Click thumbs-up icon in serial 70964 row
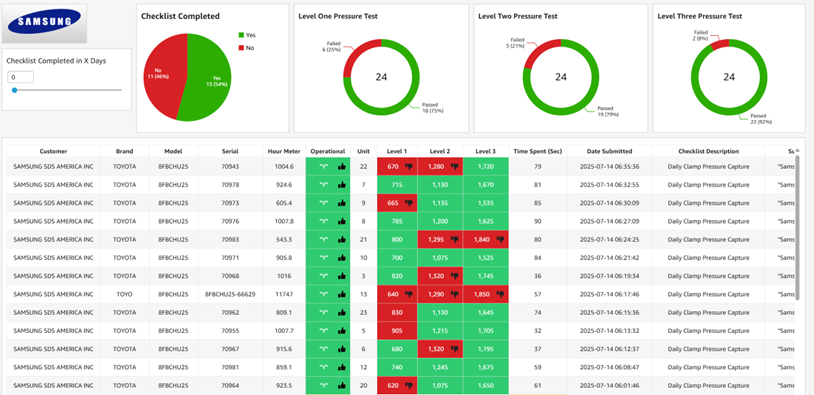814x395 pixels. tap(342, 386)
